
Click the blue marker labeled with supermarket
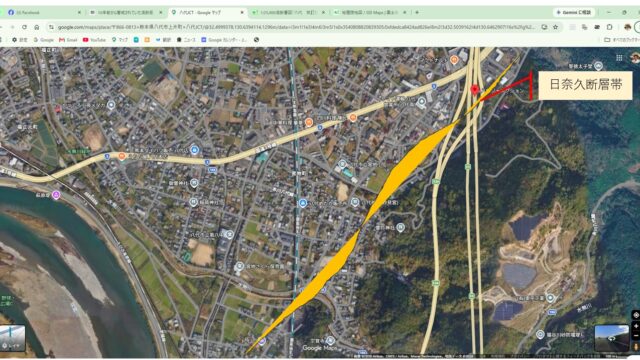click(195, 150)
